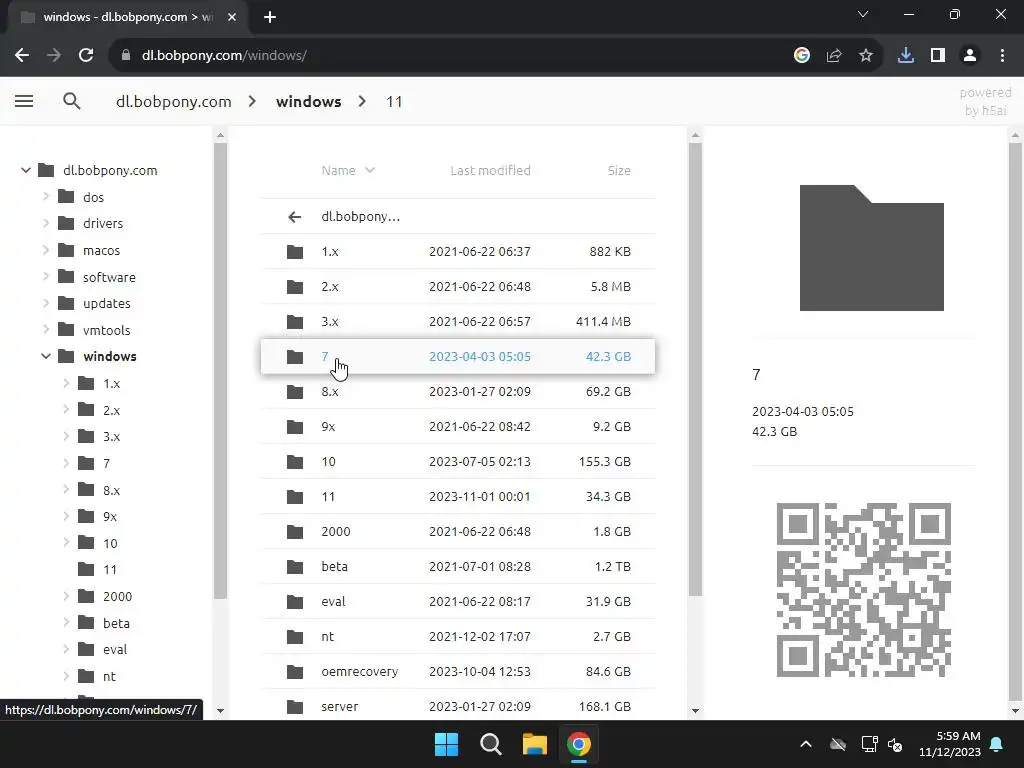
Task: Select vmtools in the sidebar tree
Action: (x=106, y=330)
